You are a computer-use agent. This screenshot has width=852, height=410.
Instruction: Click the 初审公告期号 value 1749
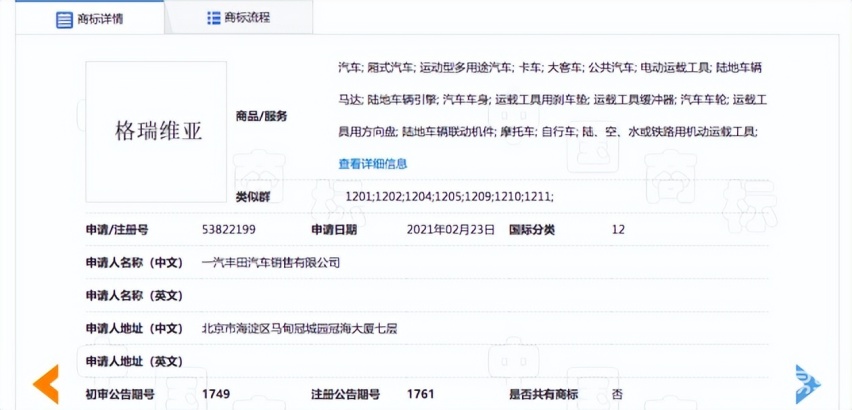pyautogui.click(x=216, y=394)
